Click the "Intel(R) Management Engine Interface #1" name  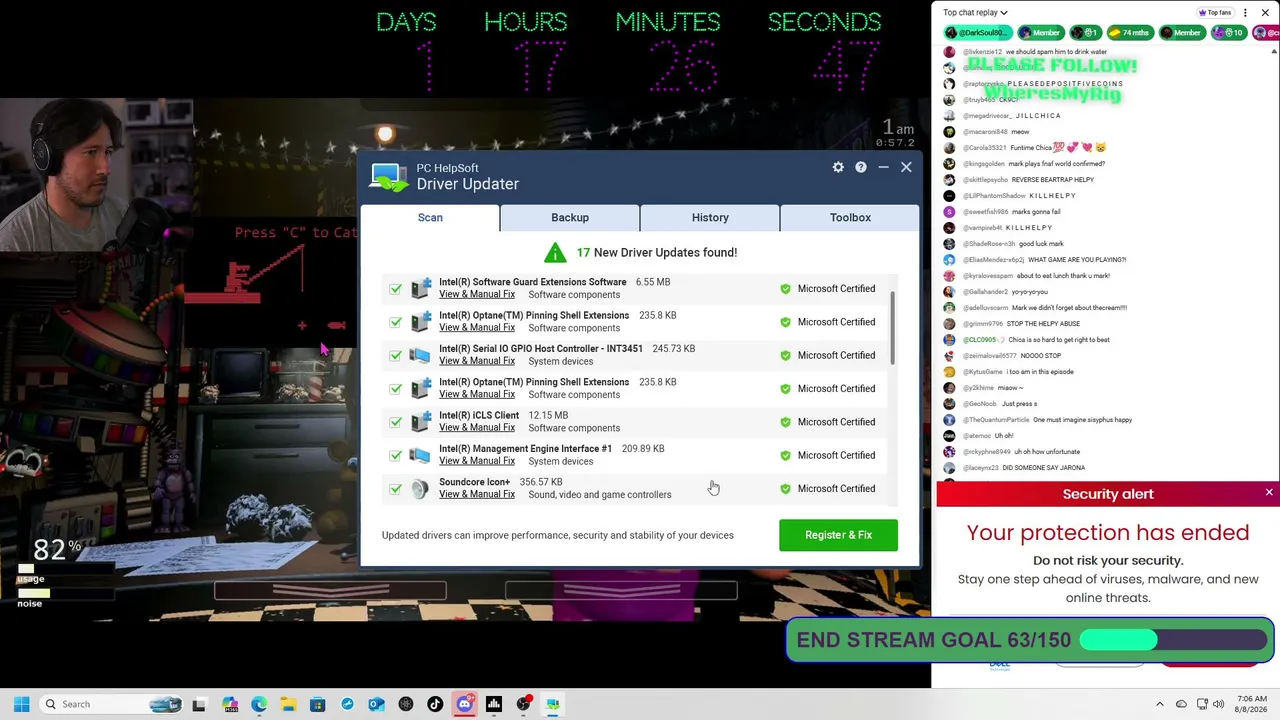[x=525, y=449]
